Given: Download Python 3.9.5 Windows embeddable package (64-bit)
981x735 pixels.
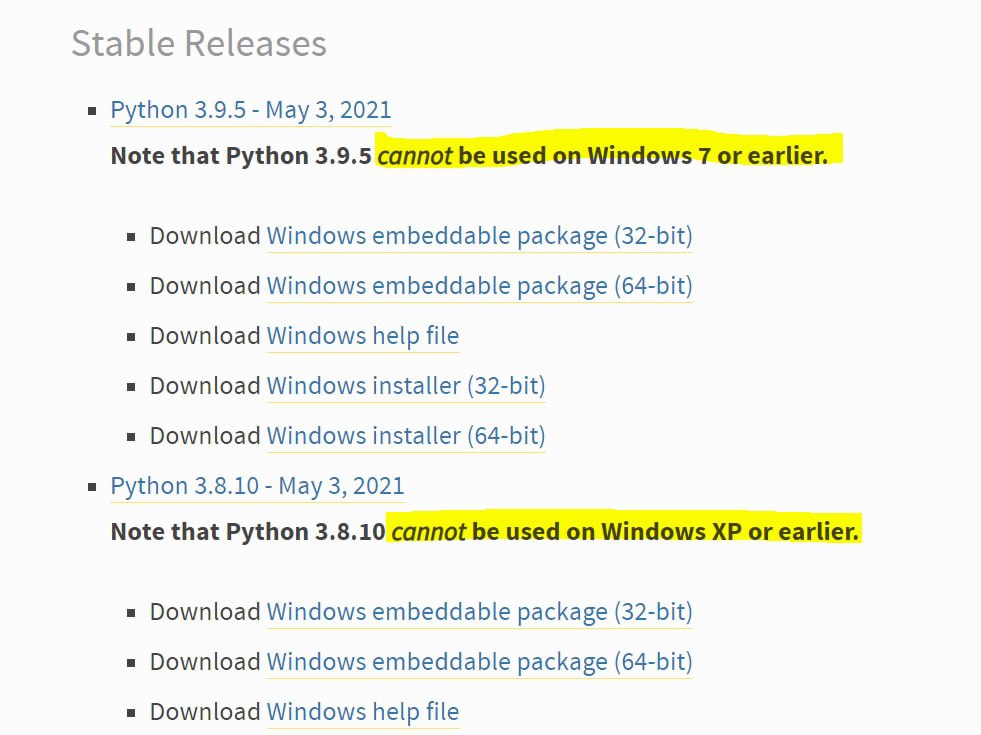Looking at the screenshot, I should (x=479, y=286).
